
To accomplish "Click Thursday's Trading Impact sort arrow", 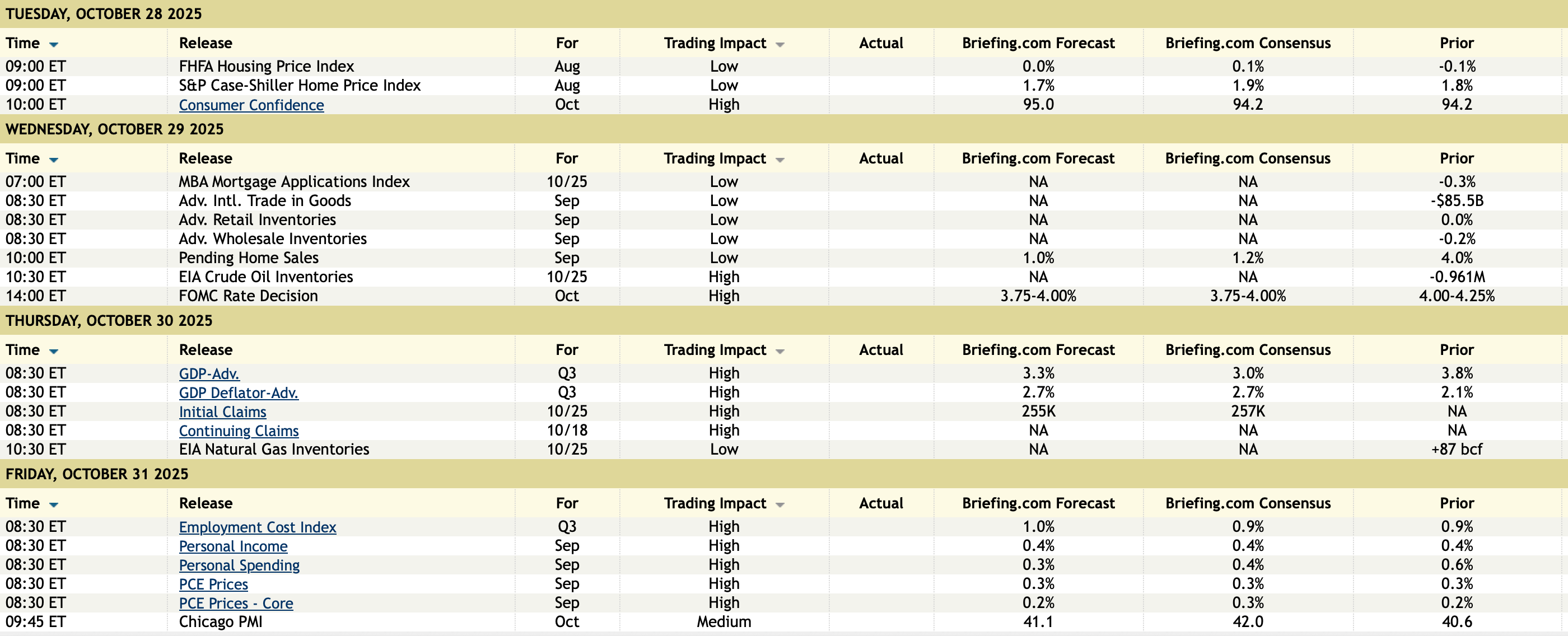I will click(780, 351).
